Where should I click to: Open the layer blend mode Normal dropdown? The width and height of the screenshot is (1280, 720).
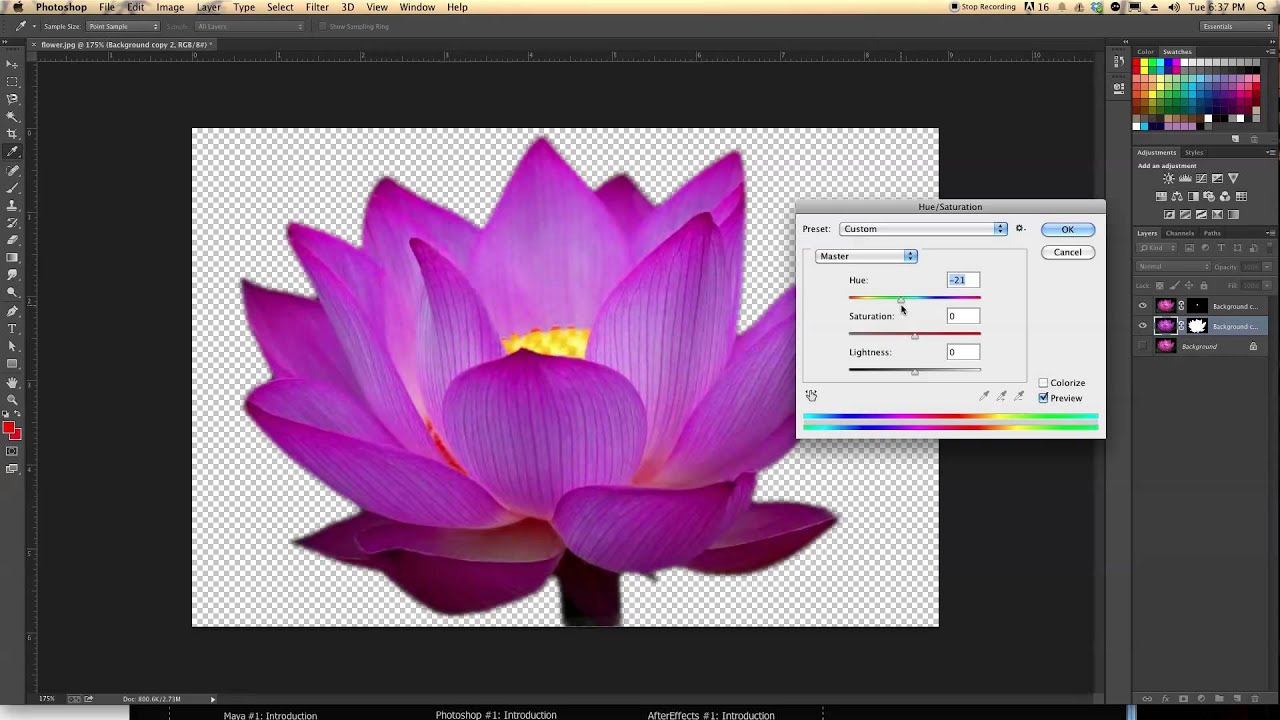[1173, 266]
